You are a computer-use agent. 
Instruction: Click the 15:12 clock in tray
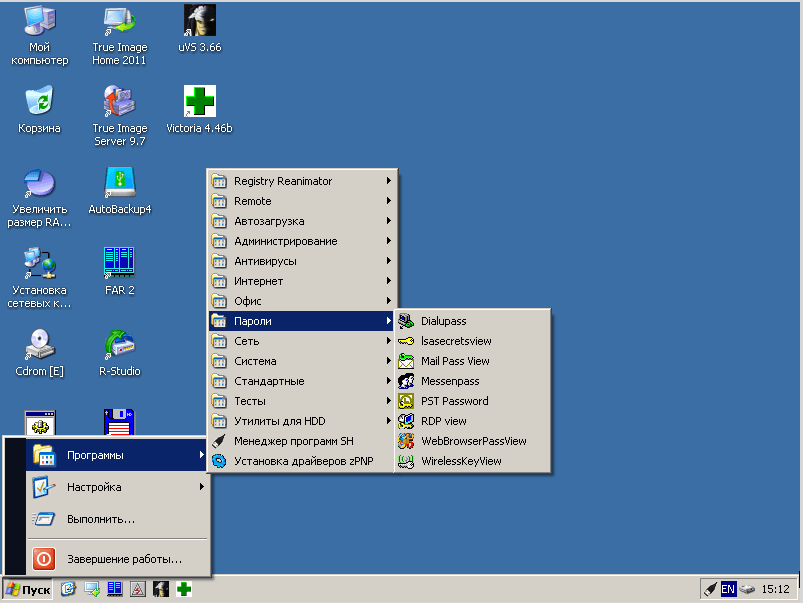775,589
